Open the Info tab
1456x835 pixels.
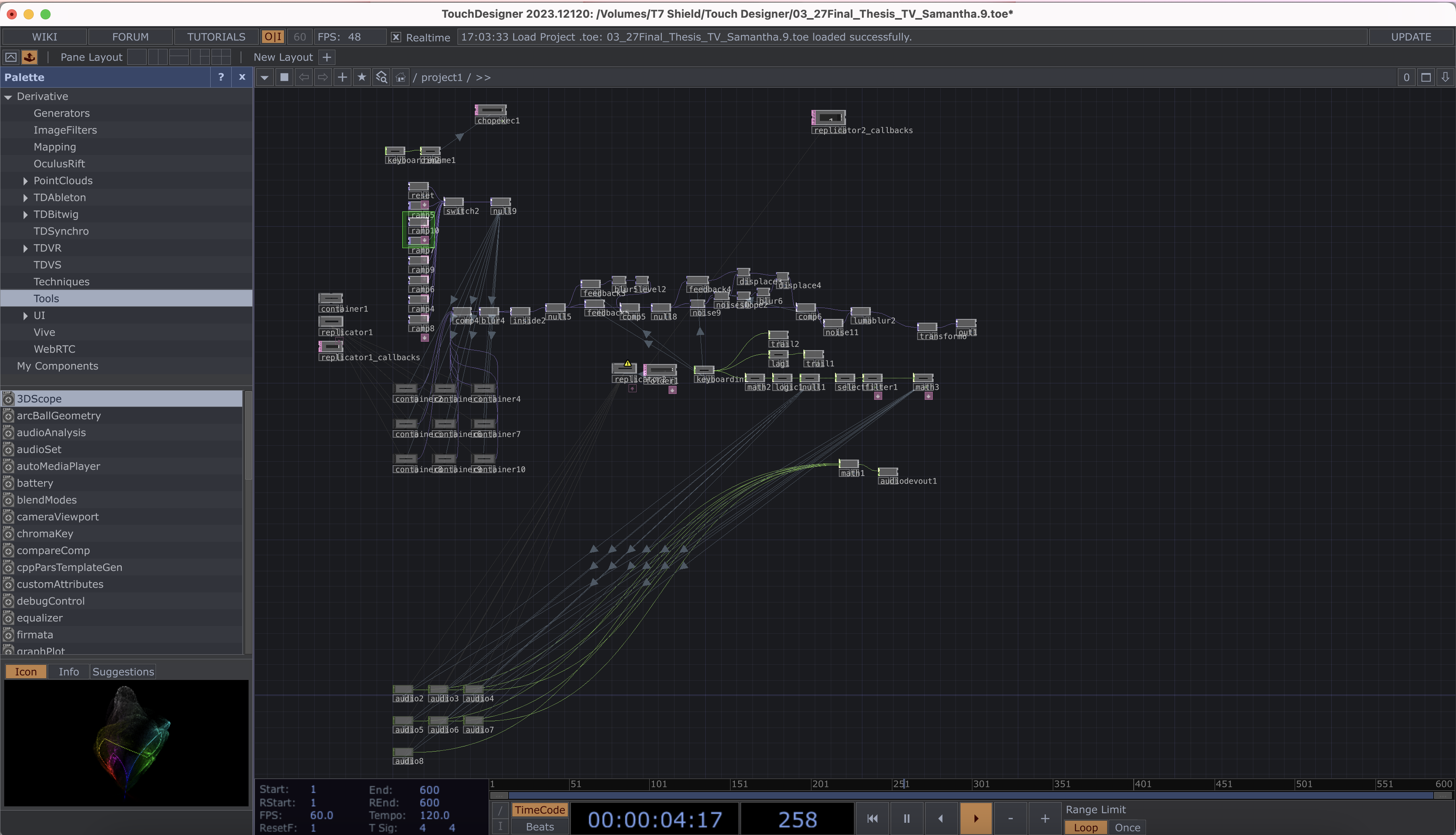point(68,672)
